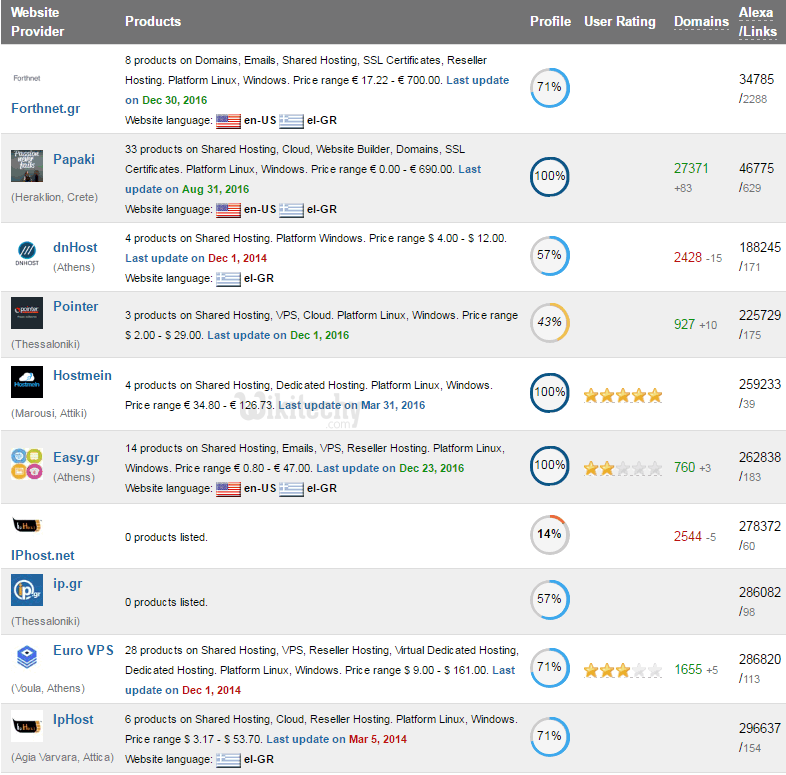Click IPhost.net's domain count 2544
Screen dimensions: 786x775
point(688,537)
